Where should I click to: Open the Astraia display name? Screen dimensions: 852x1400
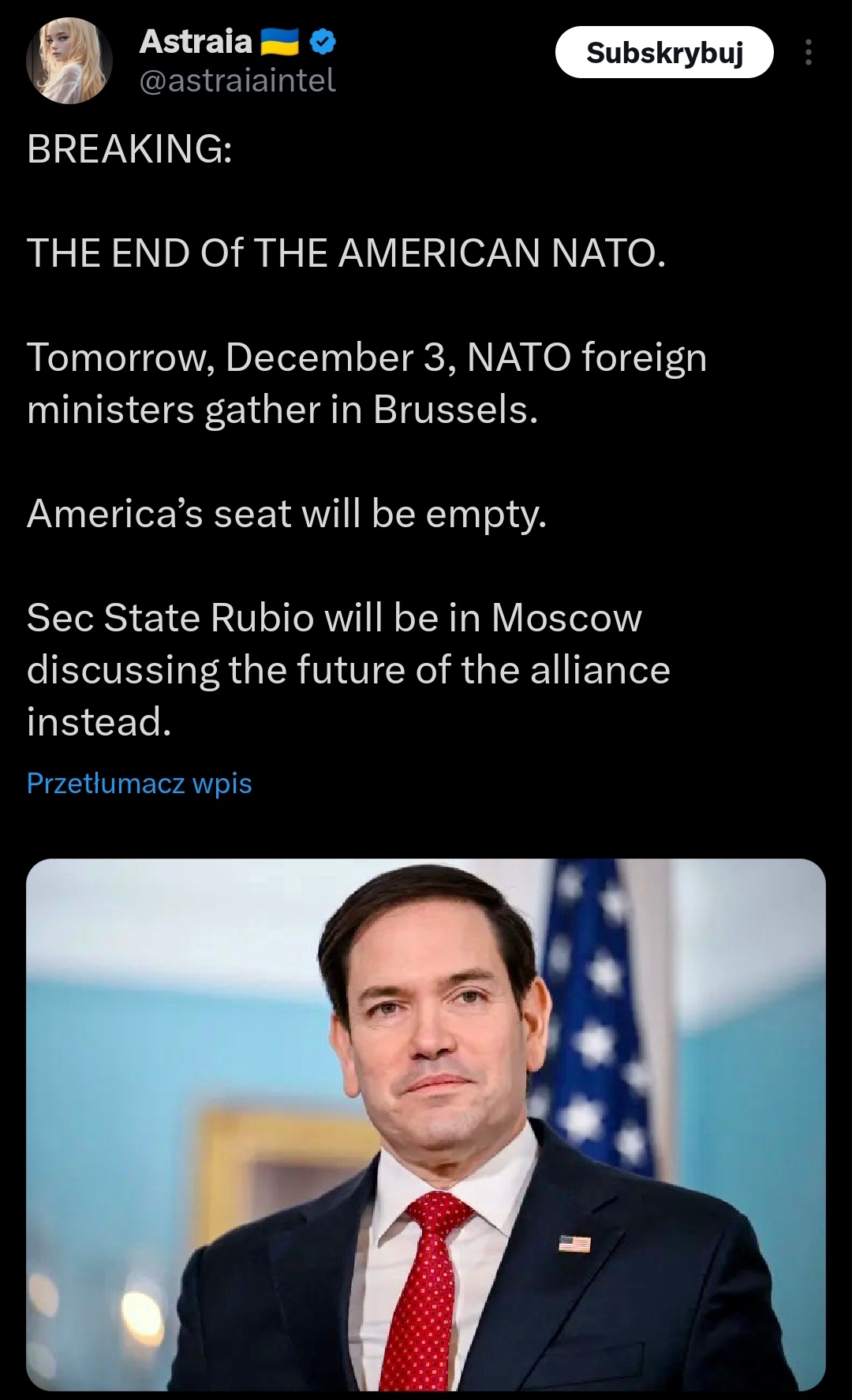click(x=196, y=42)
